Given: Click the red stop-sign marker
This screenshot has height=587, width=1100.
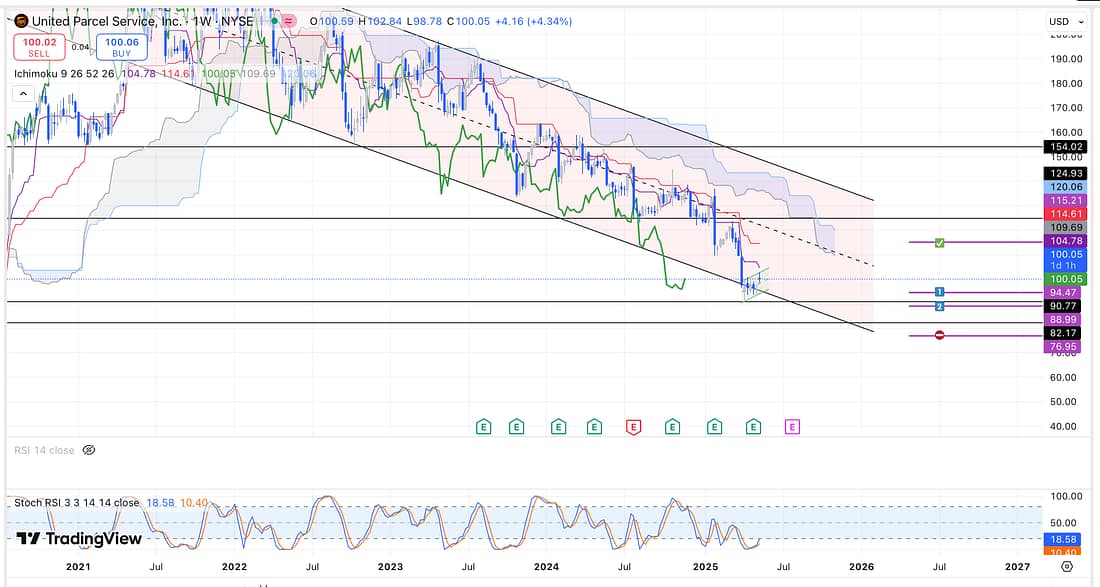Looking at the screenshot, I should [x=939, y=335].
